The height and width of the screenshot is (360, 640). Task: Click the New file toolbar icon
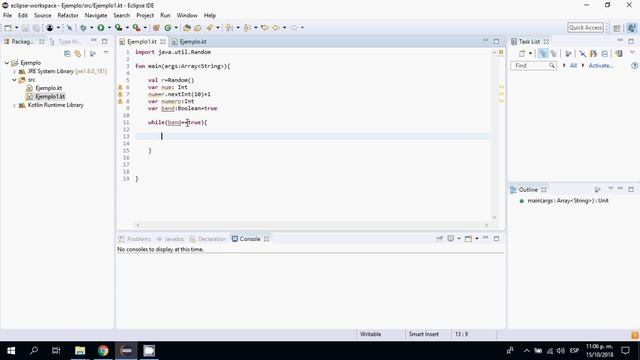8,28
